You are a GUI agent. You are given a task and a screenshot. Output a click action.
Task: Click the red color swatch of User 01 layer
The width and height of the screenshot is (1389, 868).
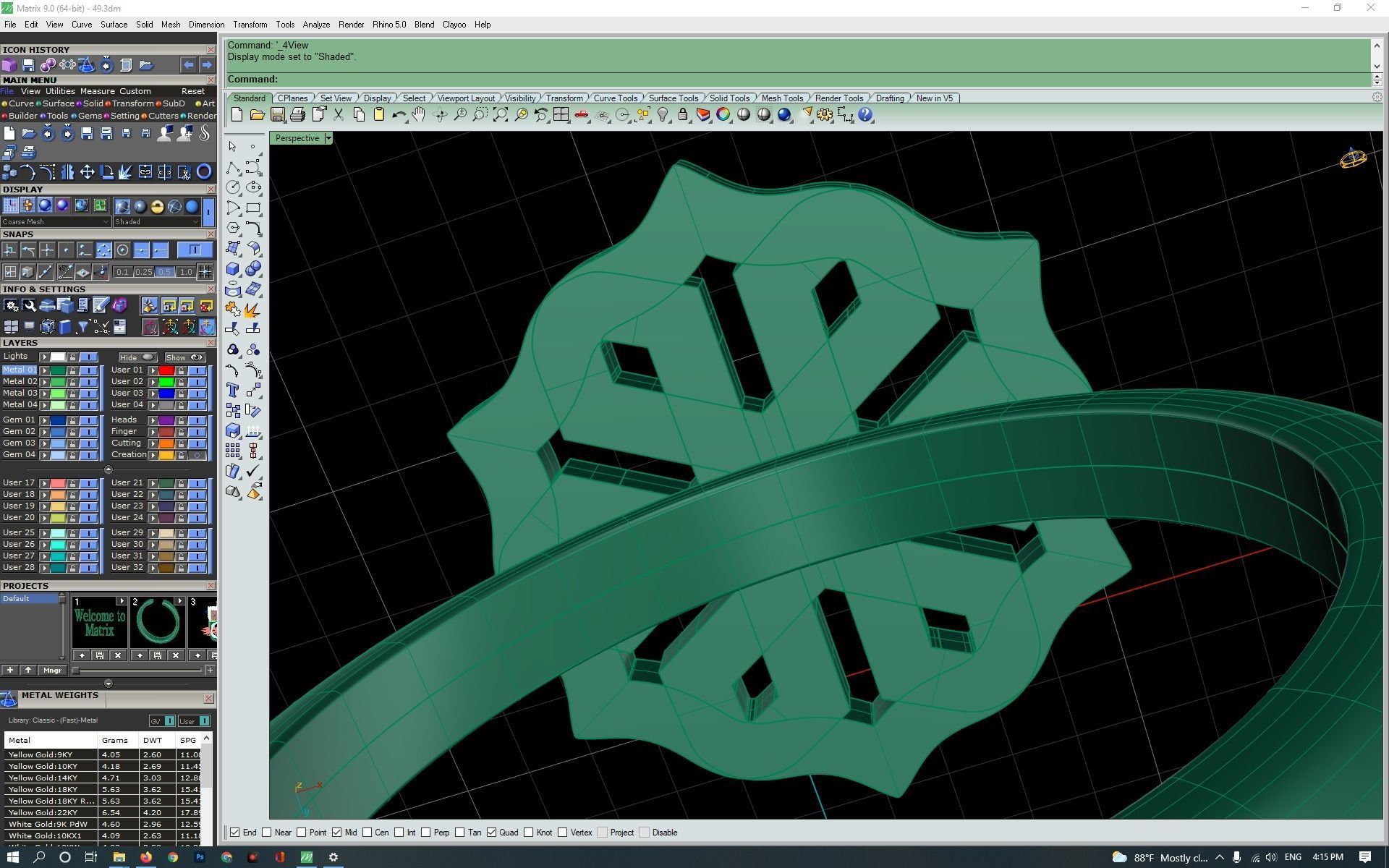point(166,370)
